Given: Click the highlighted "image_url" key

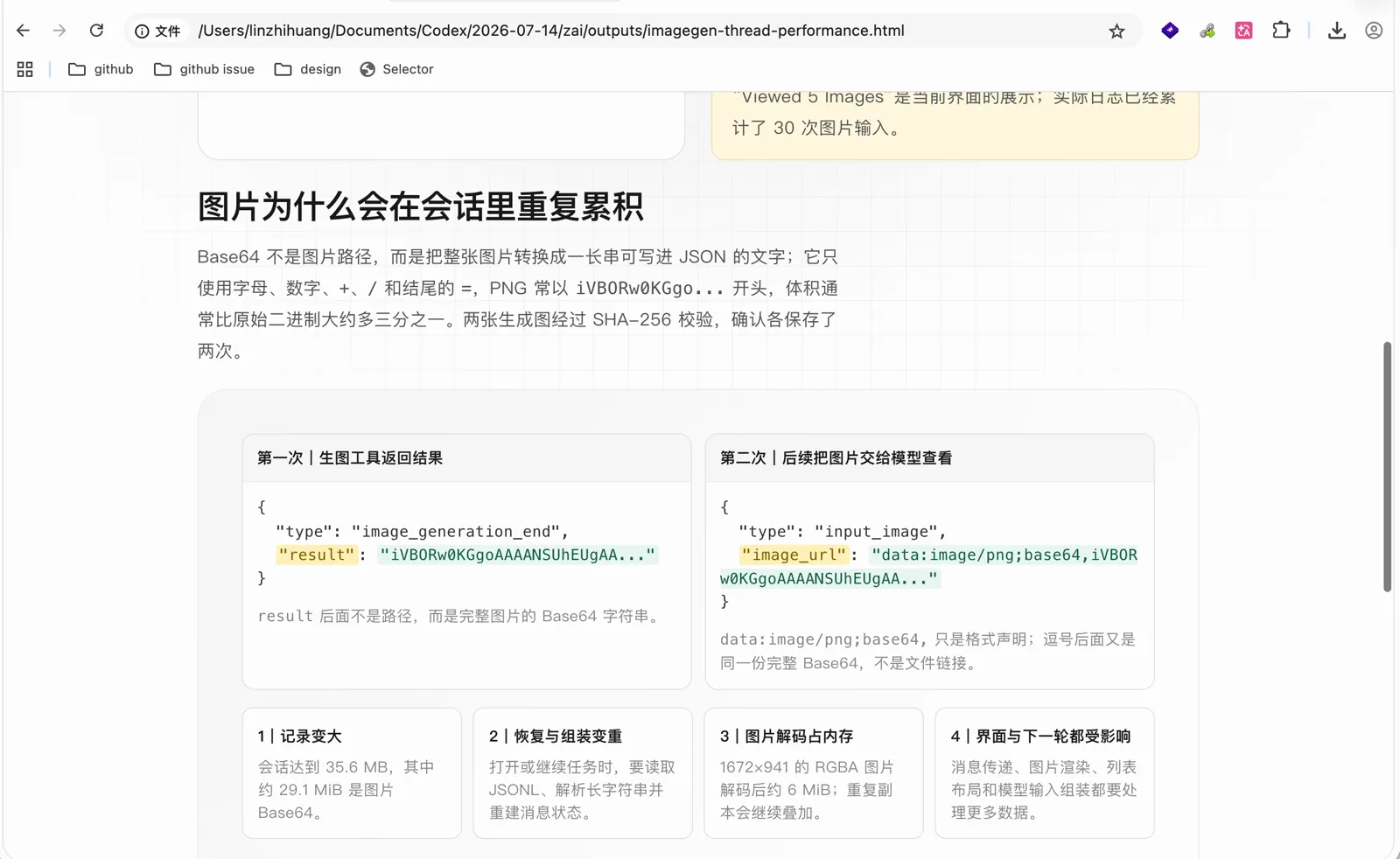Looking at the screenshot, I should (793, 555).
